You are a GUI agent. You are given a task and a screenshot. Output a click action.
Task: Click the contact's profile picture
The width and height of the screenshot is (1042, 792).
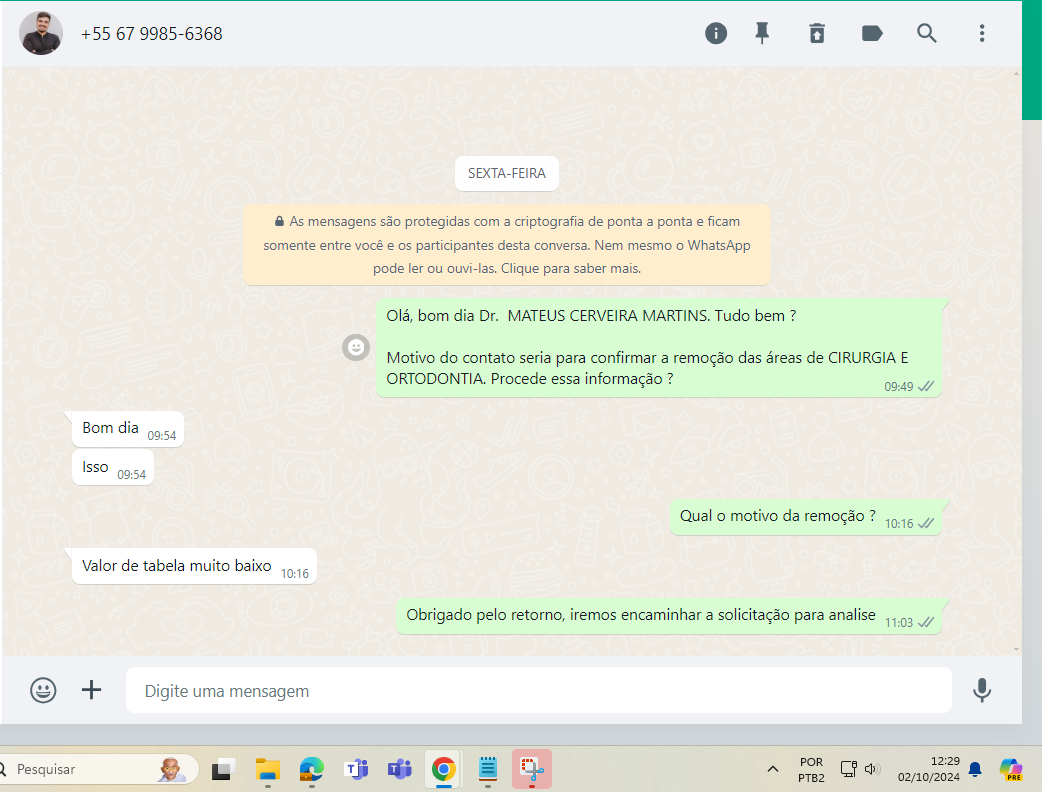point(41,33)
